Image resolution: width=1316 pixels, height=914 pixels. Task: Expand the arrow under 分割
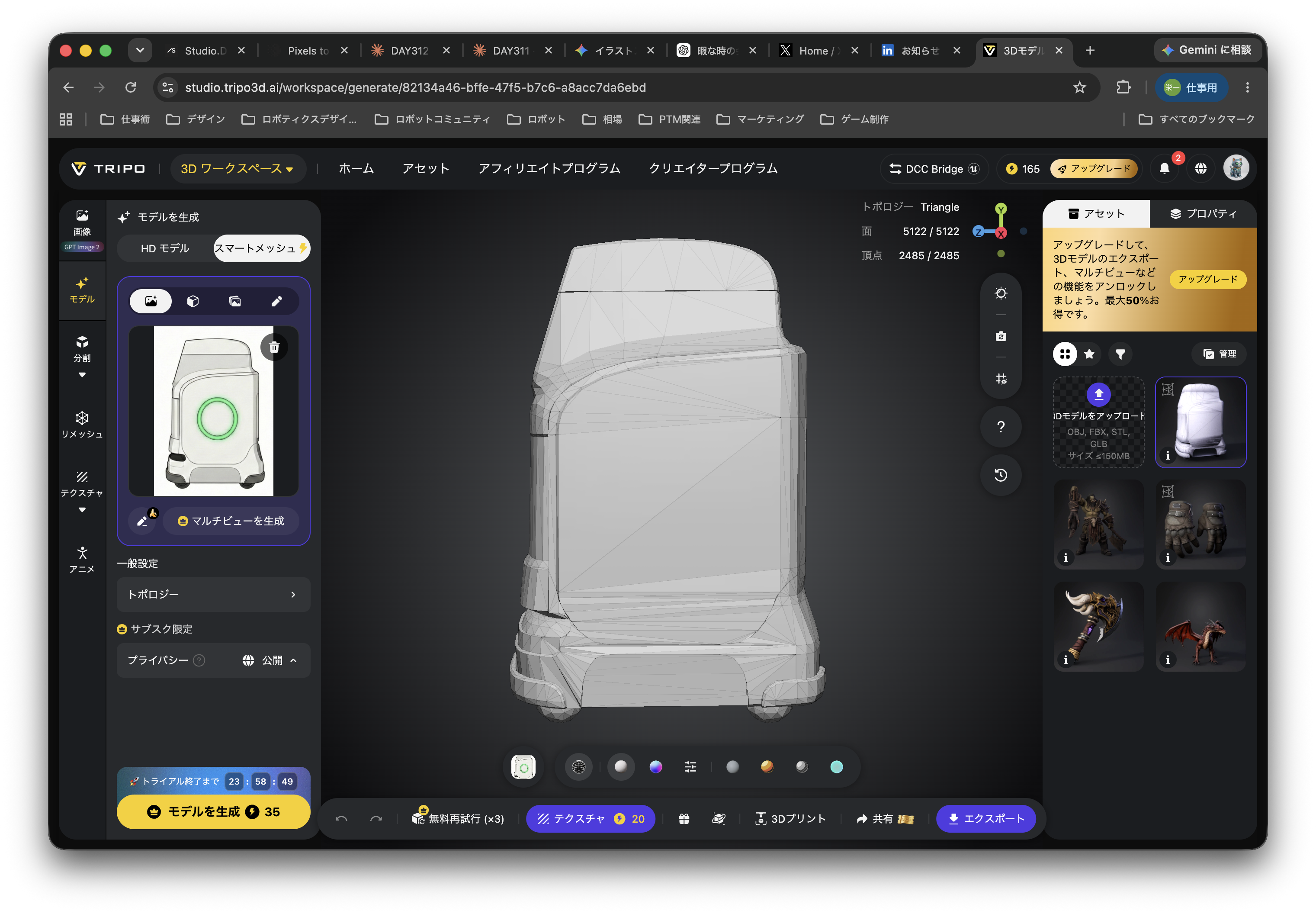coord(82,375)
